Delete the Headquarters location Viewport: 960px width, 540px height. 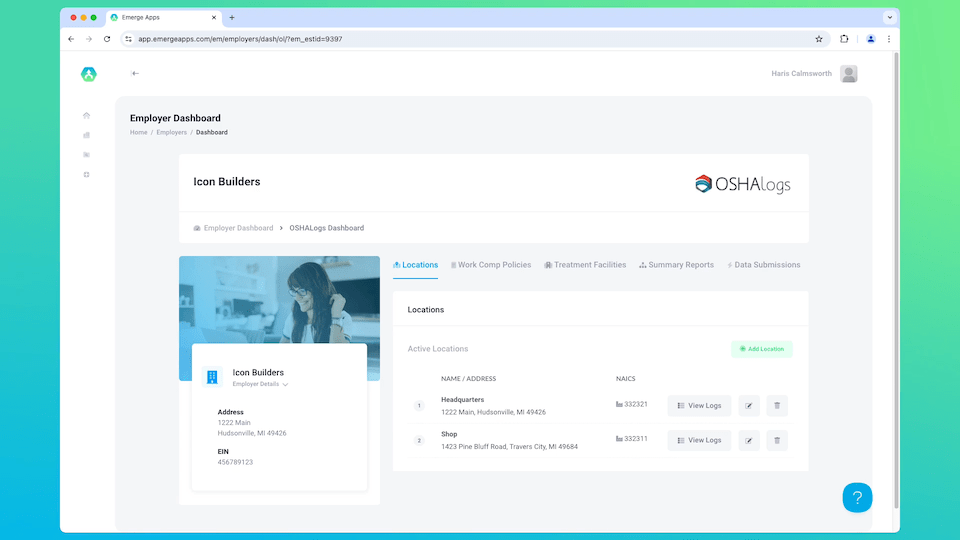click(777, 405)
